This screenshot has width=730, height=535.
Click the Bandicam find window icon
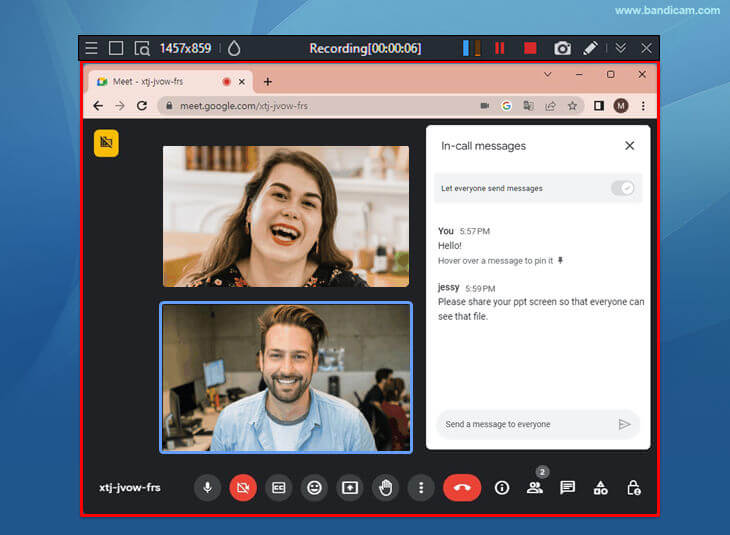pyautogui.click(x=142, y=48)
